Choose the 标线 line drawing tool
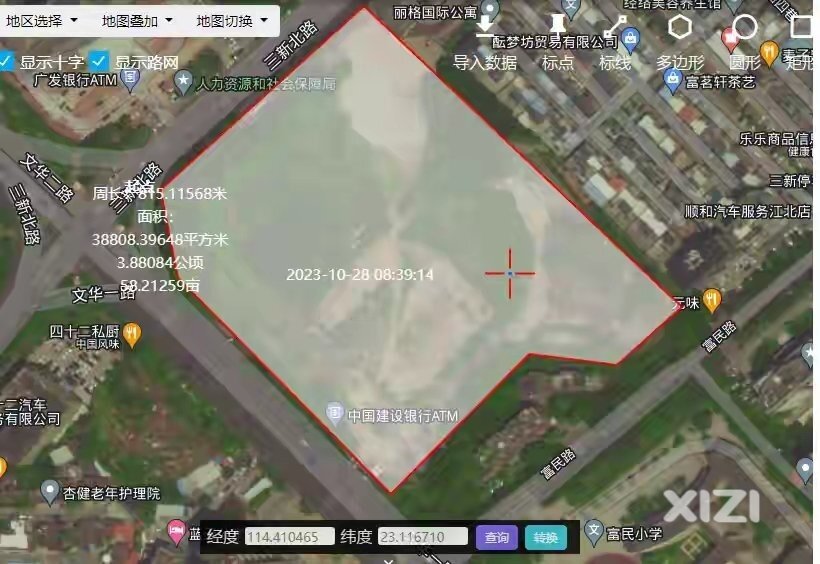The image size is (820, 564). point(616,26)
